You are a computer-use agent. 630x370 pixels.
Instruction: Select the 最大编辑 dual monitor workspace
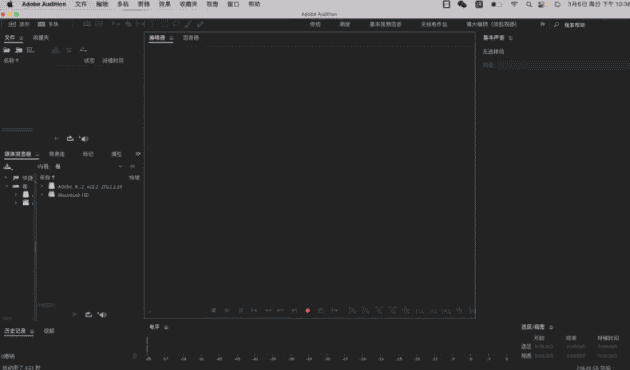click(491, 25)
